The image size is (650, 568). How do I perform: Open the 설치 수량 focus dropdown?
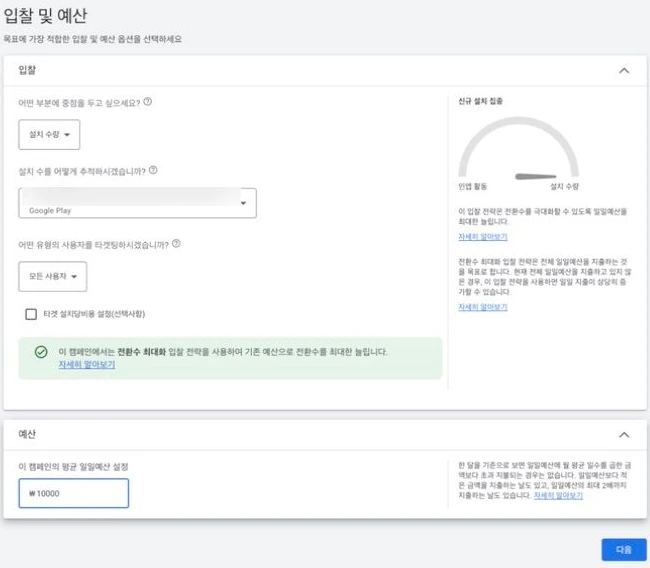(49, 135)
